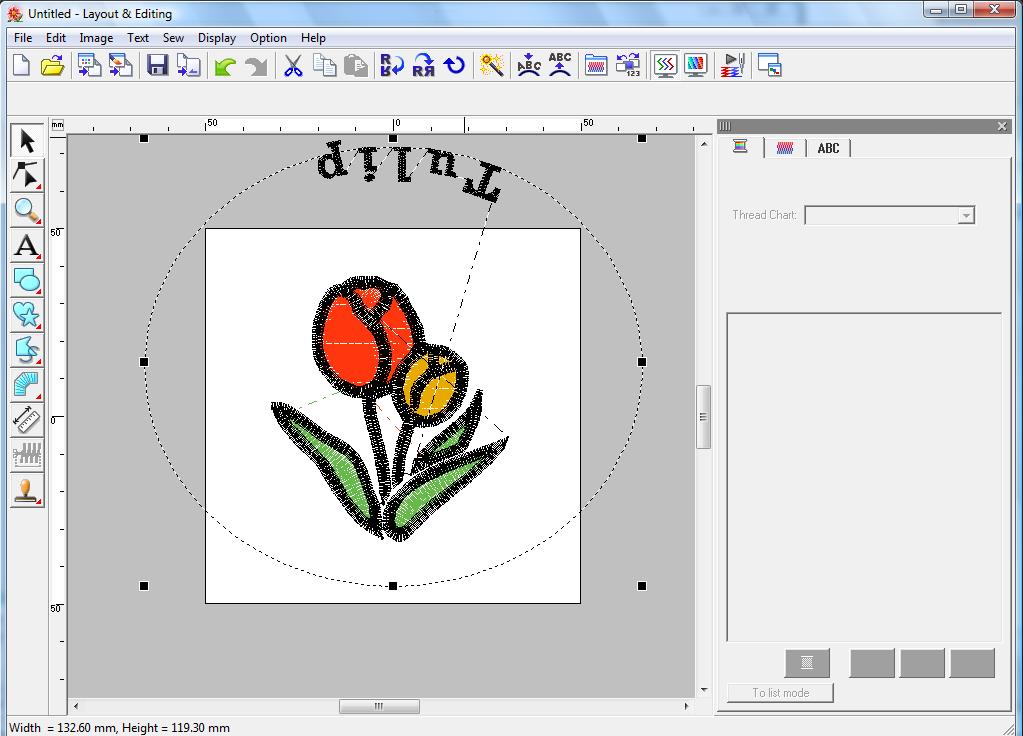Cut the selection with the scissors icon
The image size is (1023, 736).
coord(293,65)
